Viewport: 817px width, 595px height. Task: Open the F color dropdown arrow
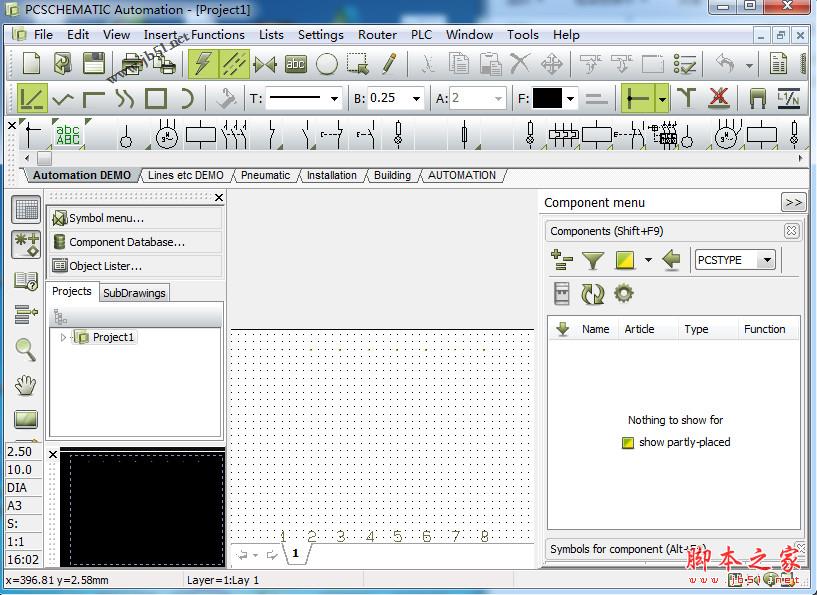click(x=571, y=98)
